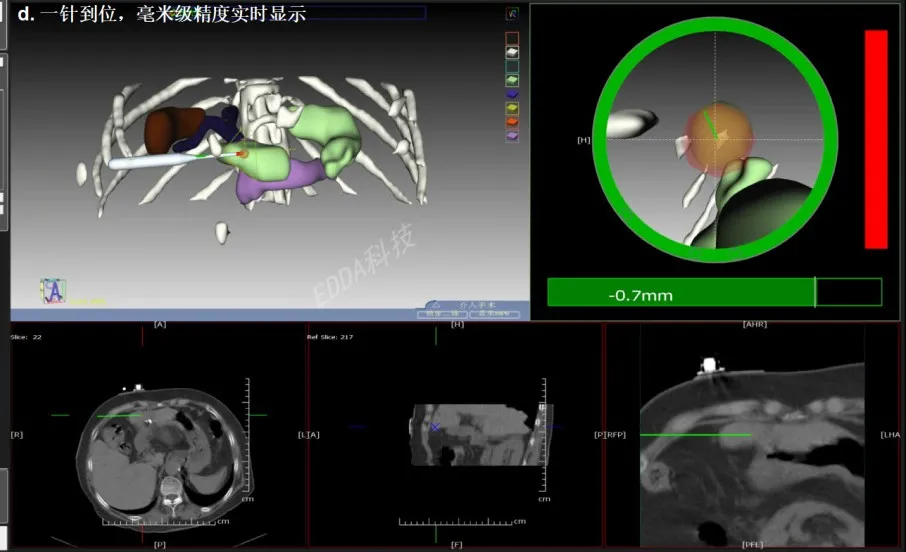The image size is (906, 552).
Task: Click the orientation cube 'A' icon
Action: pyautogui.click(x=53, y=291)
